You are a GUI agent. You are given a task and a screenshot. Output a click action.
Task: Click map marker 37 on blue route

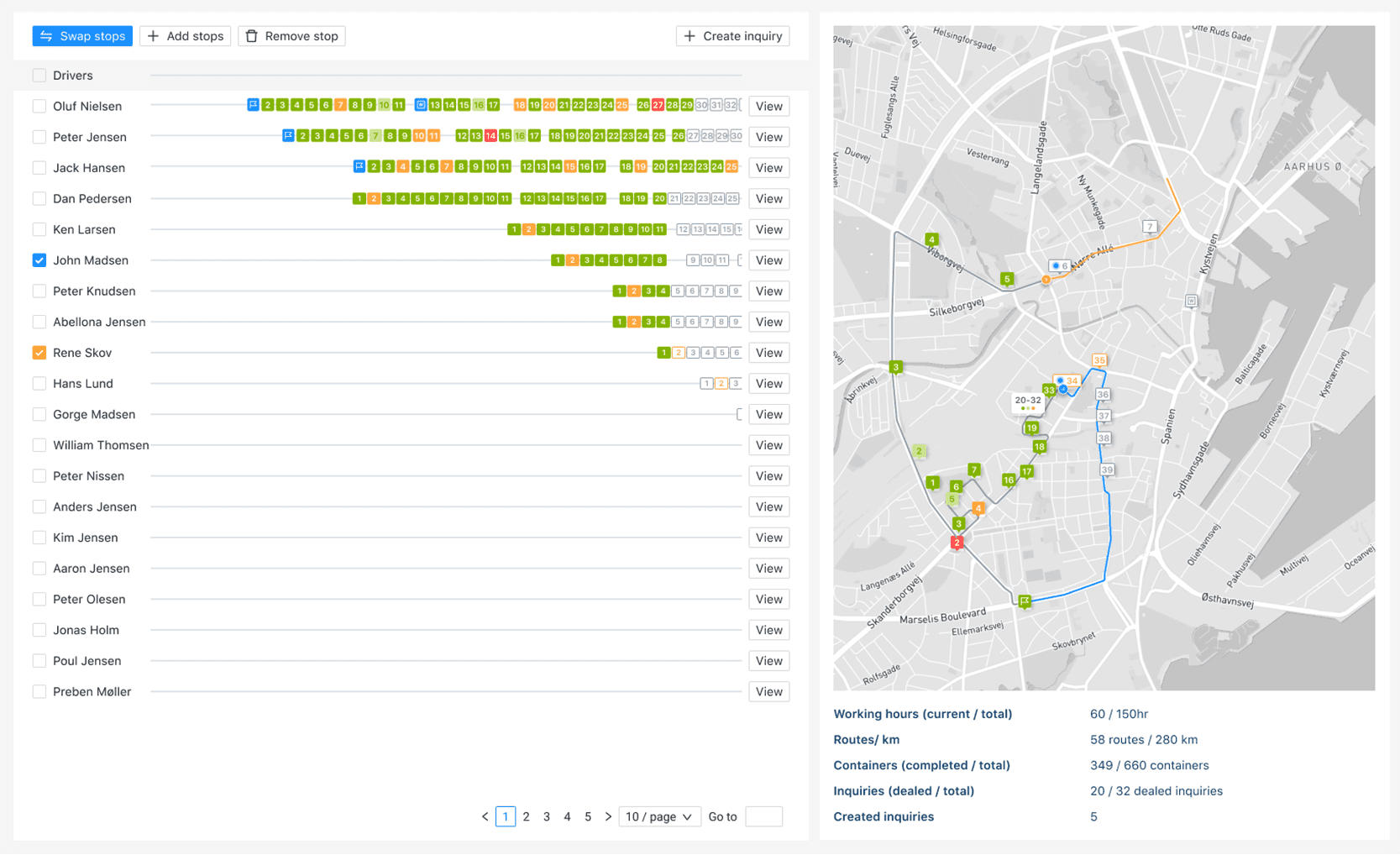point(1104,416)
